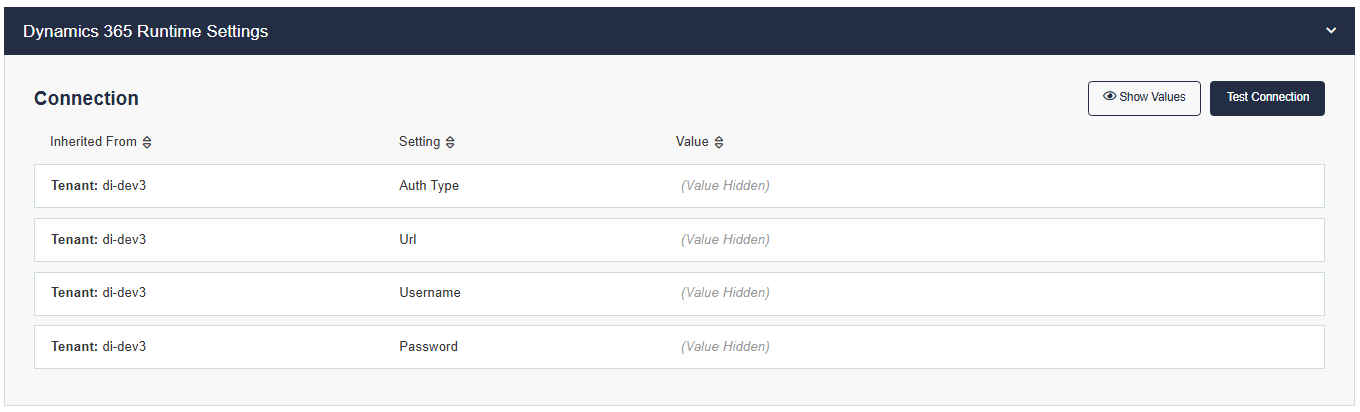The height and width of the screenshot is (412, 1360).
Task: Collapse the Dynamics 365 Runtime Settings panel
Action: 1331,31
